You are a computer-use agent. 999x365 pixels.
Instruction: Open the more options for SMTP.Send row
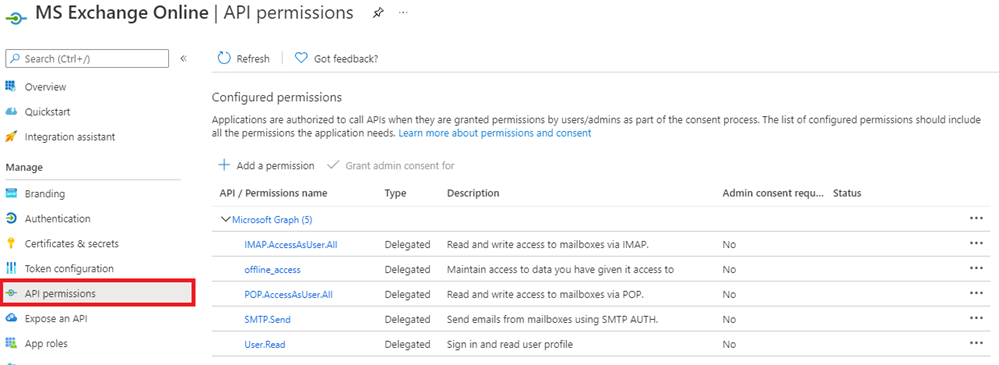coord(976,317)
